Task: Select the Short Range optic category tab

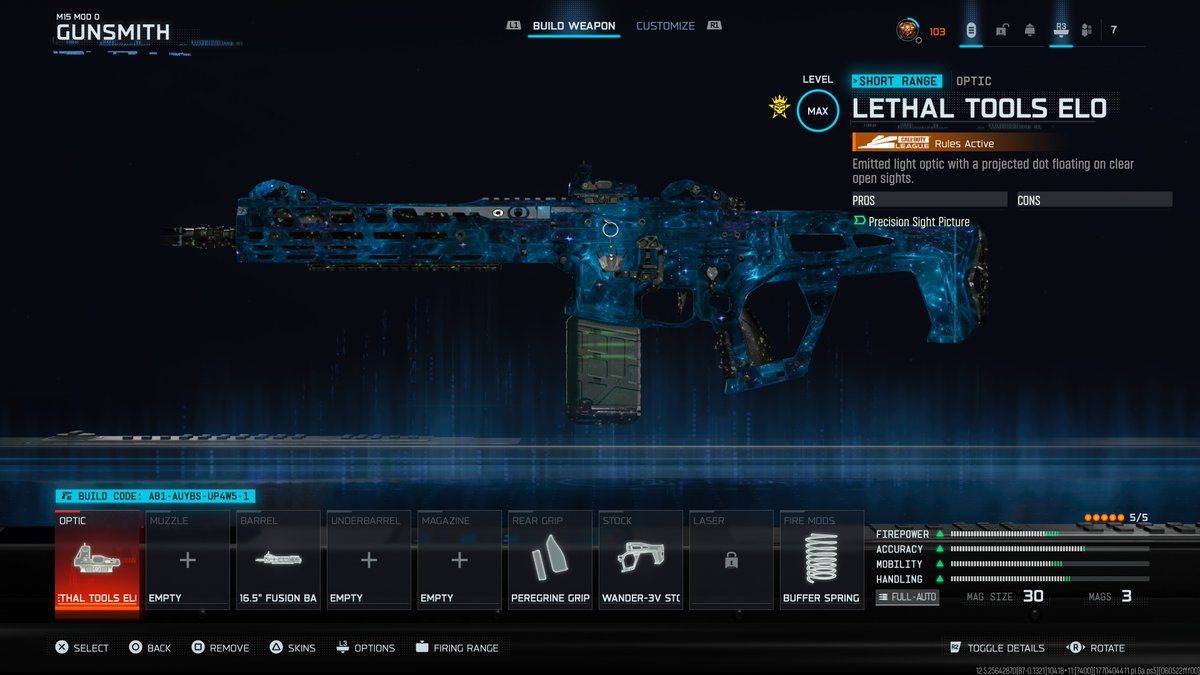Action: pos(895,81)
